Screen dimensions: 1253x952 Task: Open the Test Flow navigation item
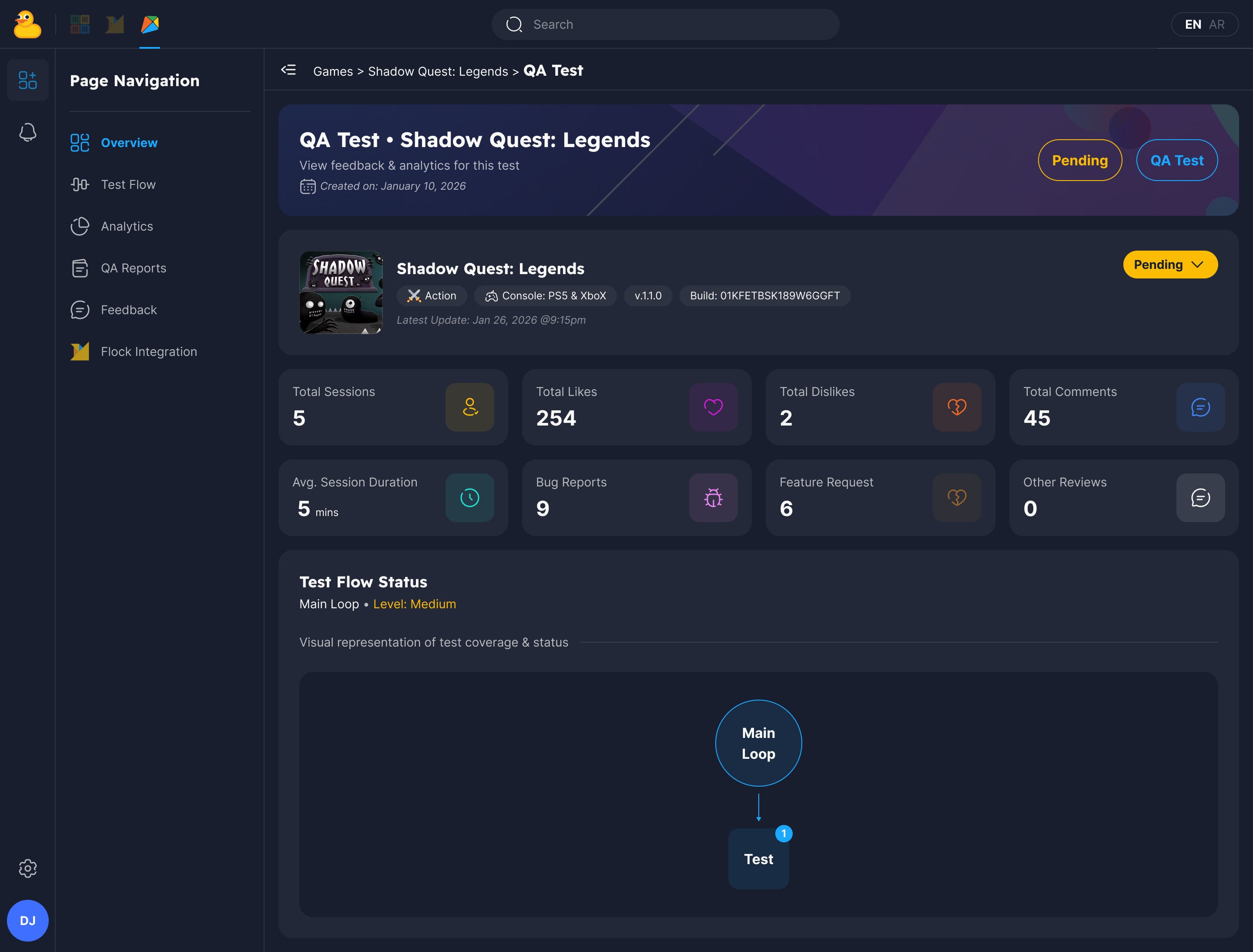(x=128, y=185)
